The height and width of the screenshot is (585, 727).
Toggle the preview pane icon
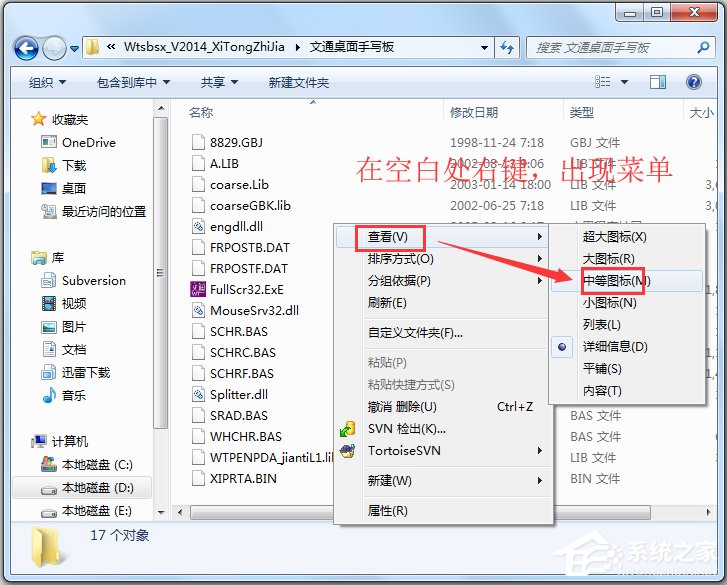(x=658, y=82)
